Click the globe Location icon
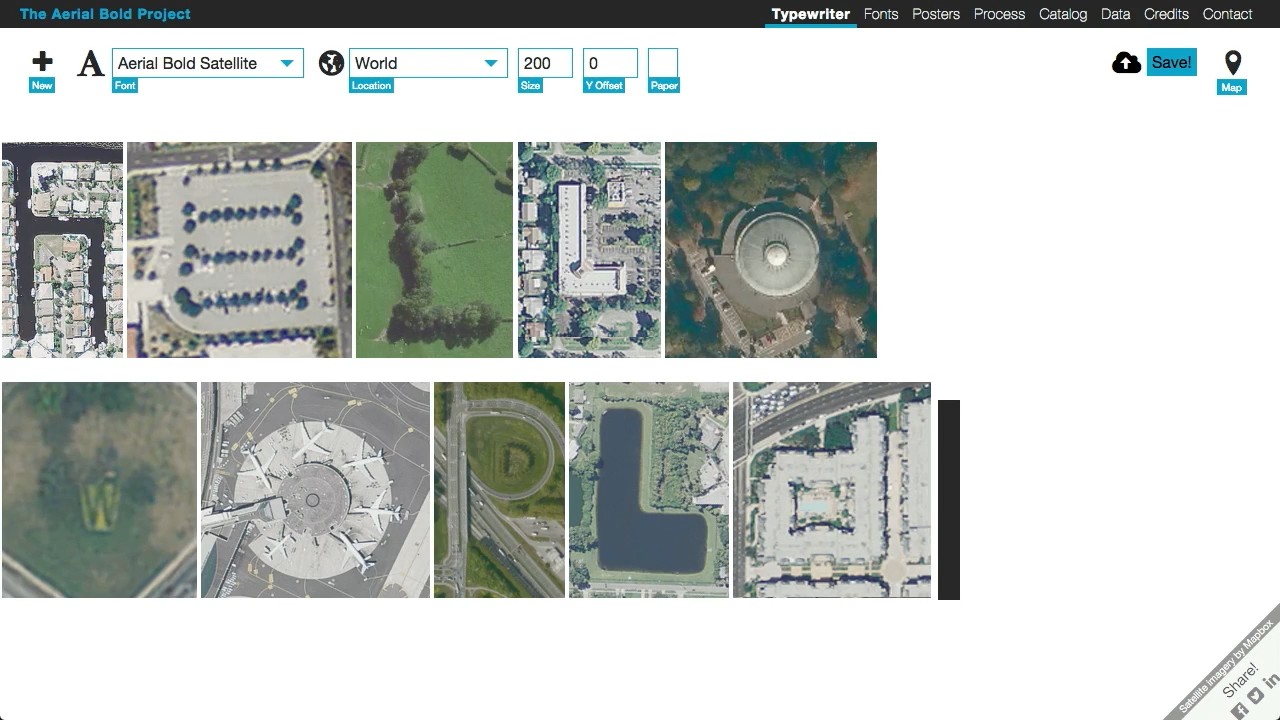Viewport: 1280px width, 720px height. [x=331, y=61]
